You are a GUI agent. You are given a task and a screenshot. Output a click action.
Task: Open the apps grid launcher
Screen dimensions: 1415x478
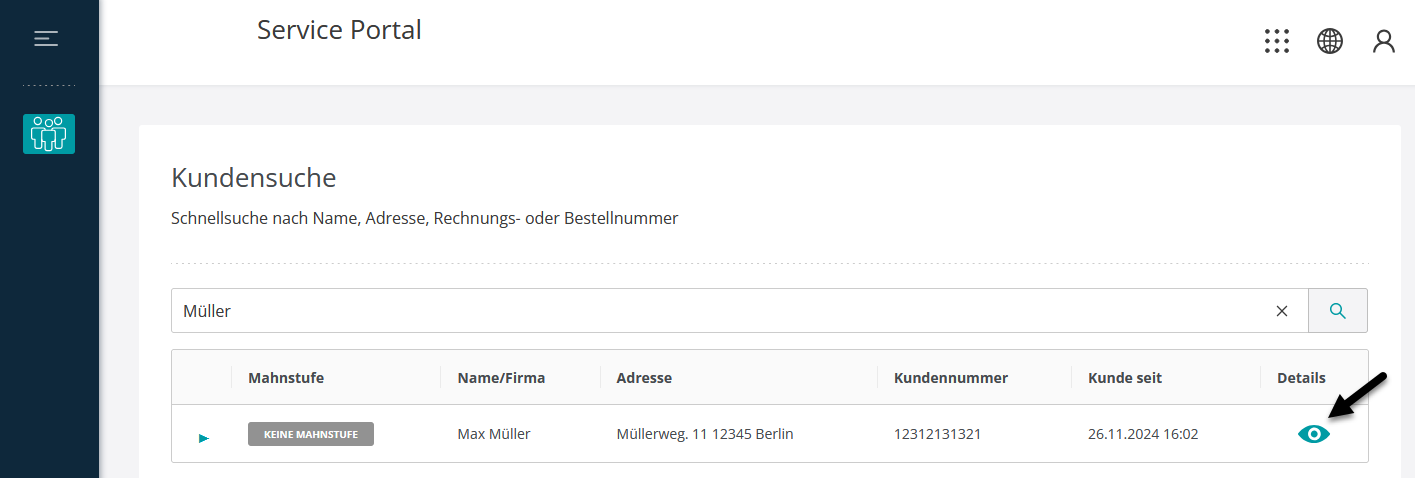point(1277,41)
